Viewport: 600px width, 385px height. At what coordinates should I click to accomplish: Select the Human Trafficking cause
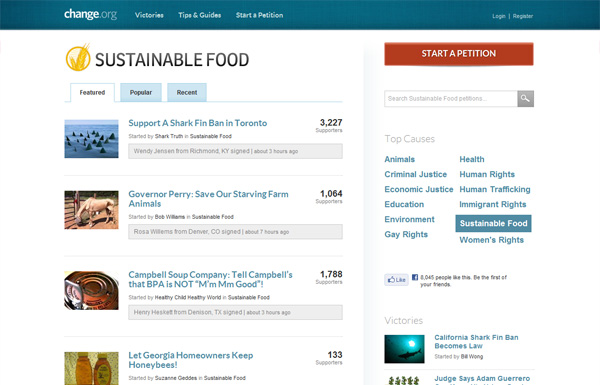[495, 189]
